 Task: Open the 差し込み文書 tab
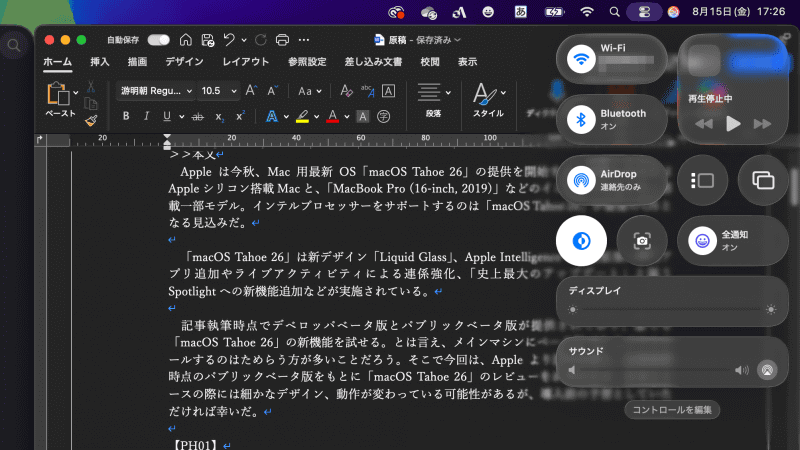click(373, 62)
